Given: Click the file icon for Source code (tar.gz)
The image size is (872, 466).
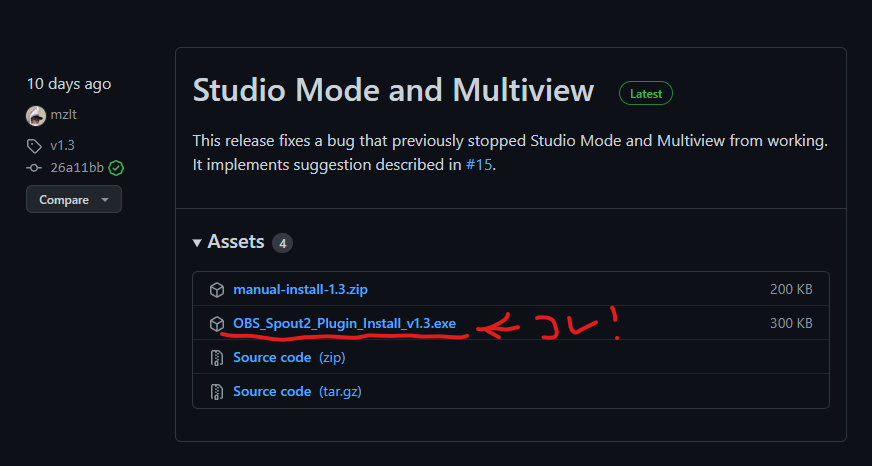Looking at the screenshot, I should tap(217, 391).
